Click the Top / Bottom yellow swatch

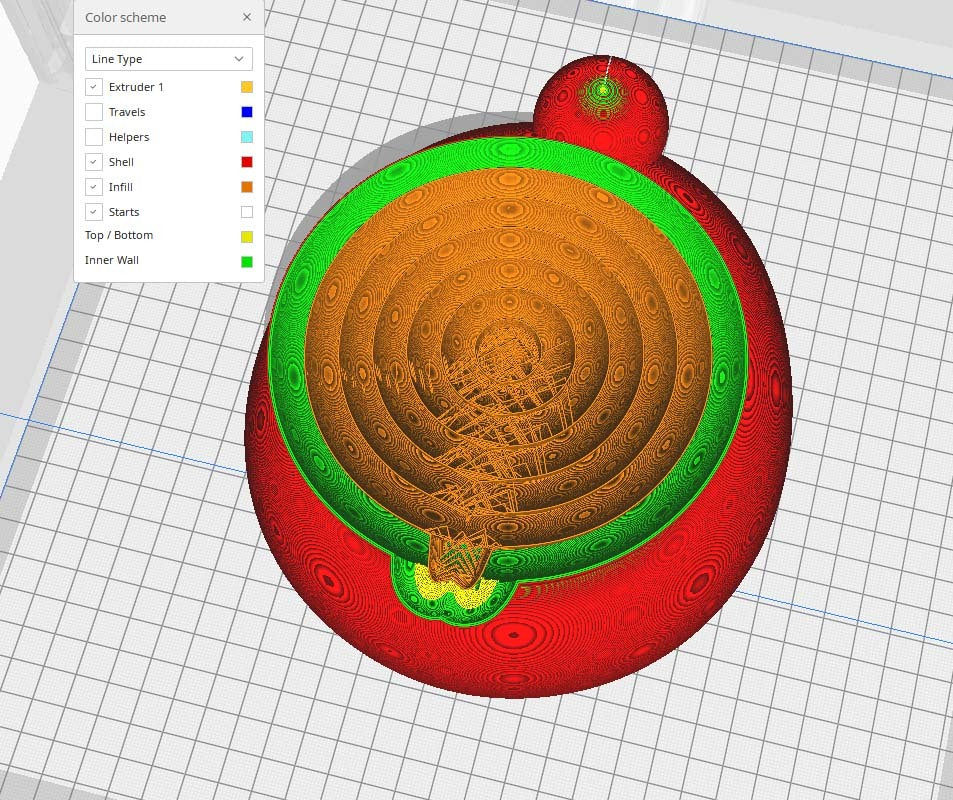[x=247, y=236]
